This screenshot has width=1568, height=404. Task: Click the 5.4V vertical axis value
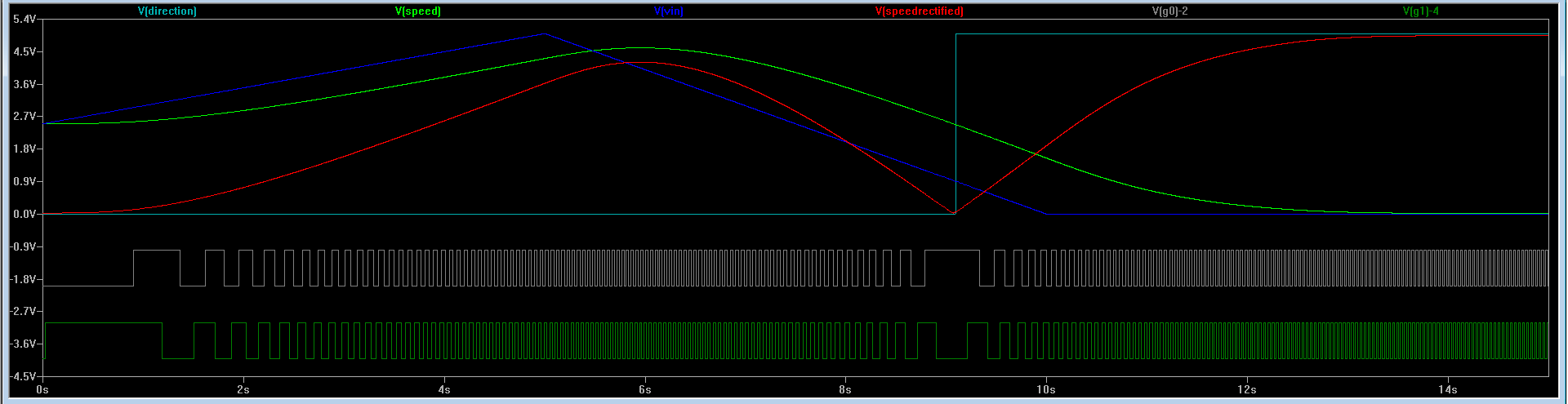coord(24,19)
